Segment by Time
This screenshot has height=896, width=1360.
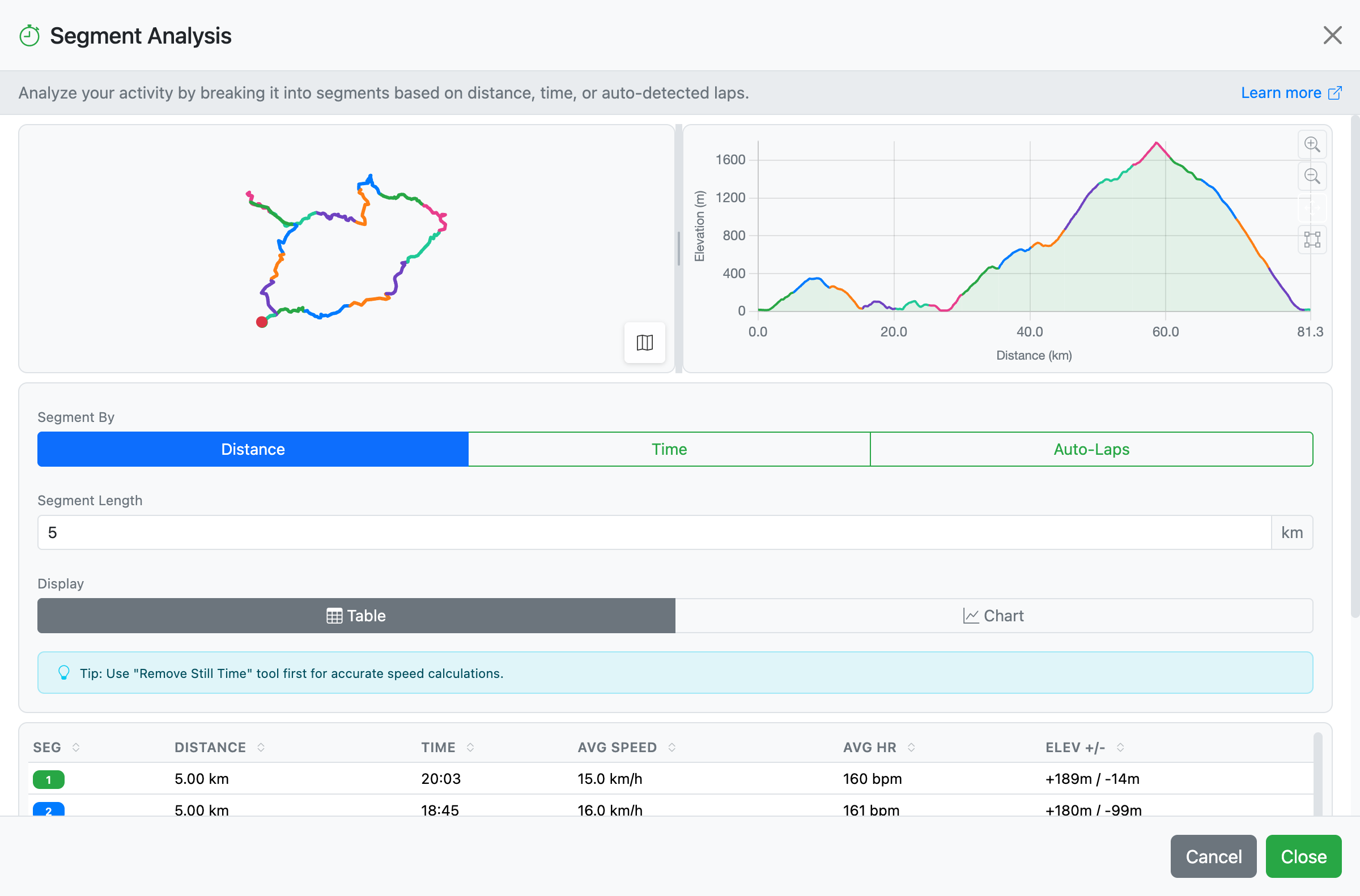pyautogui.click(x=669, y=449)
